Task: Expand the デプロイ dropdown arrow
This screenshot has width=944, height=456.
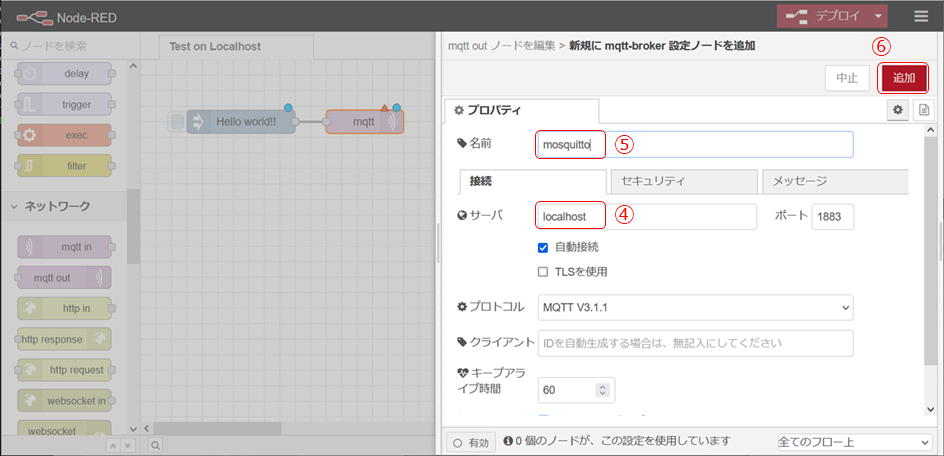Action: pos(877,16)
